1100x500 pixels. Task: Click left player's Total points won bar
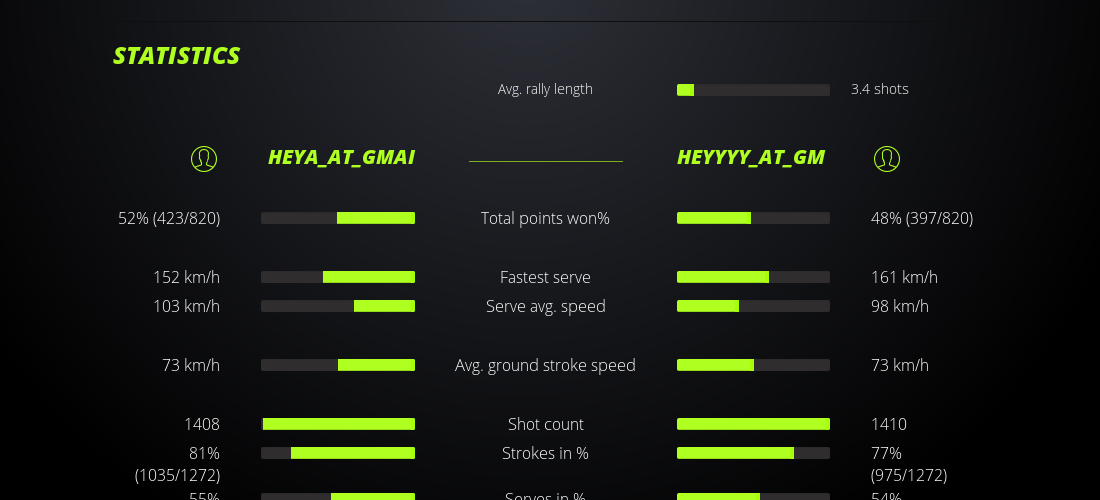[338, 218]
